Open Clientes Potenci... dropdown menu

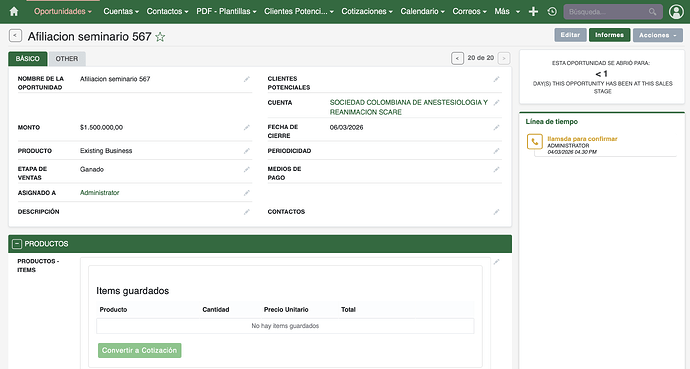pos(299,11)
